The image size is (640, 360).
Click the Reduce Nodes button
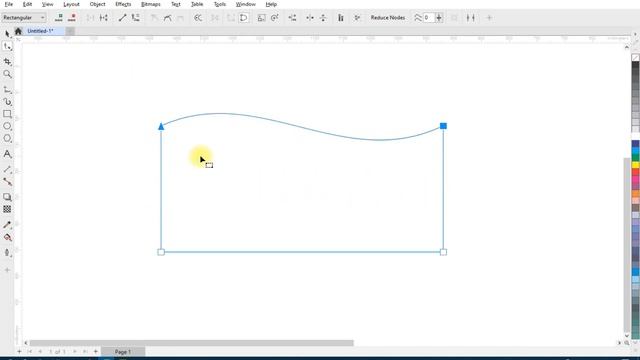[388, 18]
